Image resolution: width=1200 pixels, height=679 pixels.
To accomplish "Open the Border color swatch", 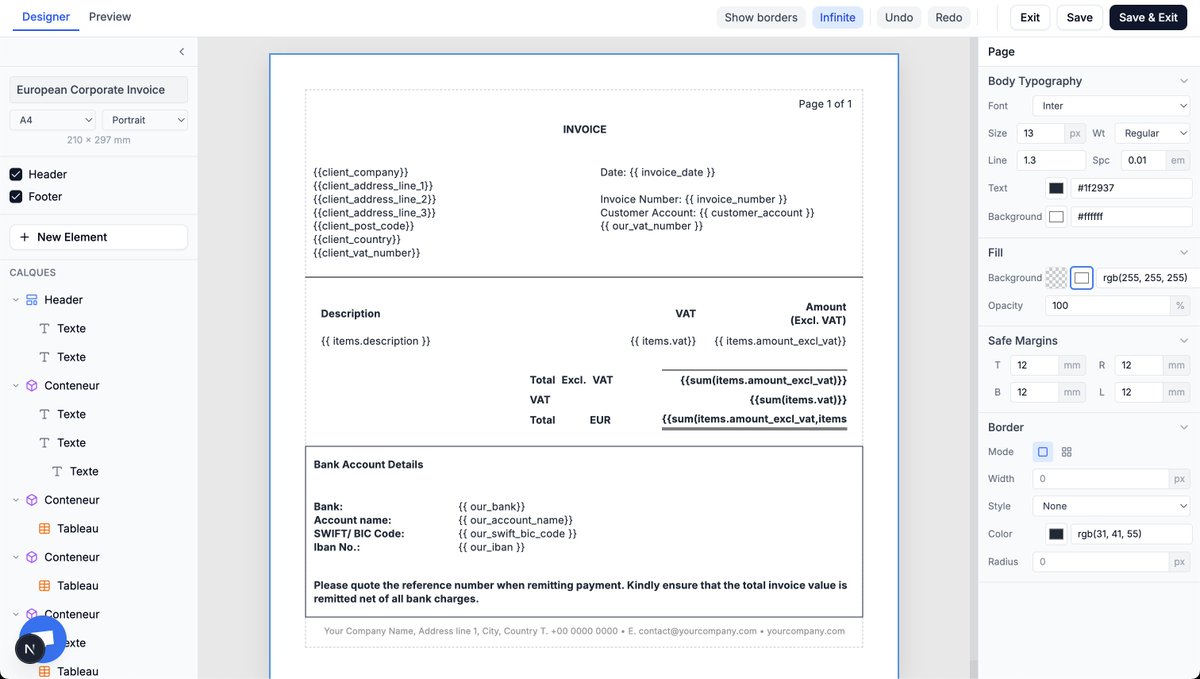I will tap(1056, 534).
